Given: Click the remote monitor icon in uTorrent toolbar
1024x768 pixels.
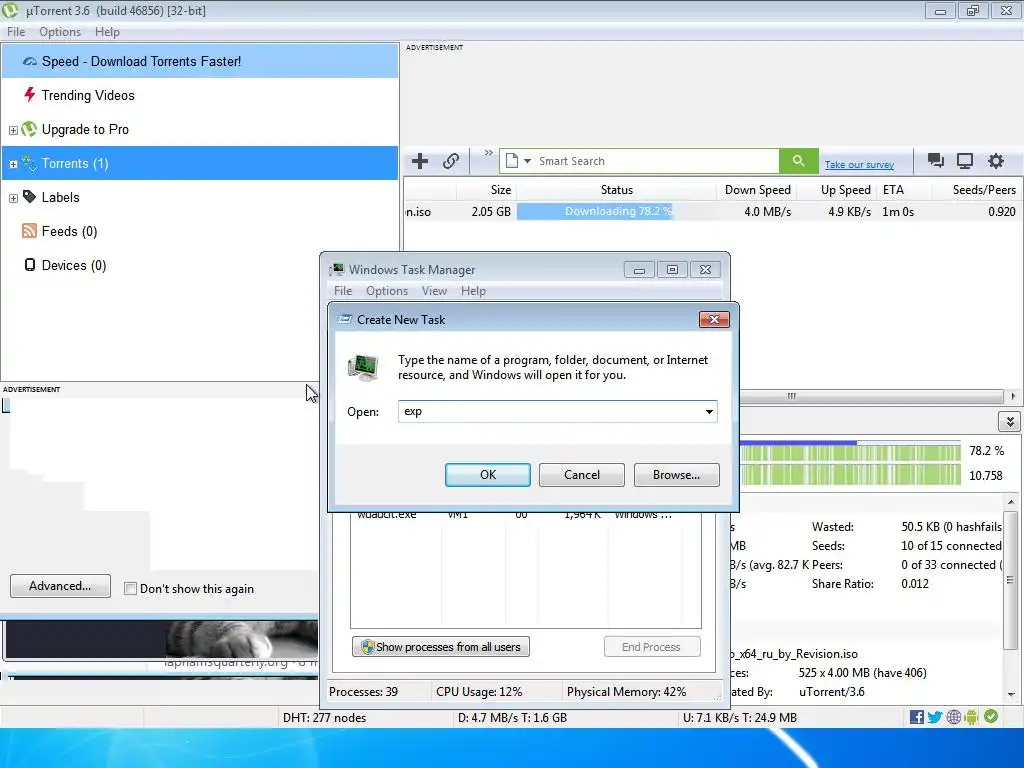Looking at the screenshot, I should point(965,161).
